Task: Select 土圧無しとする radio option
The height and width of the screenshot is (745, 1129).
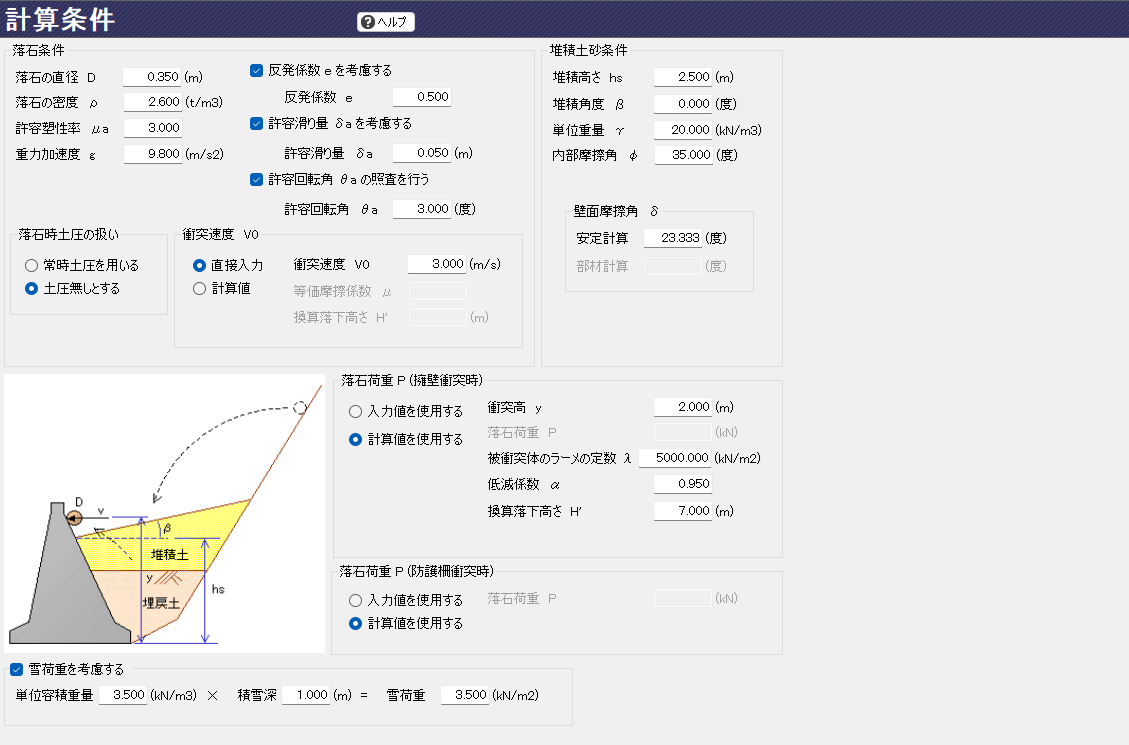Action: pyautogui.click(x=32, y=288)
